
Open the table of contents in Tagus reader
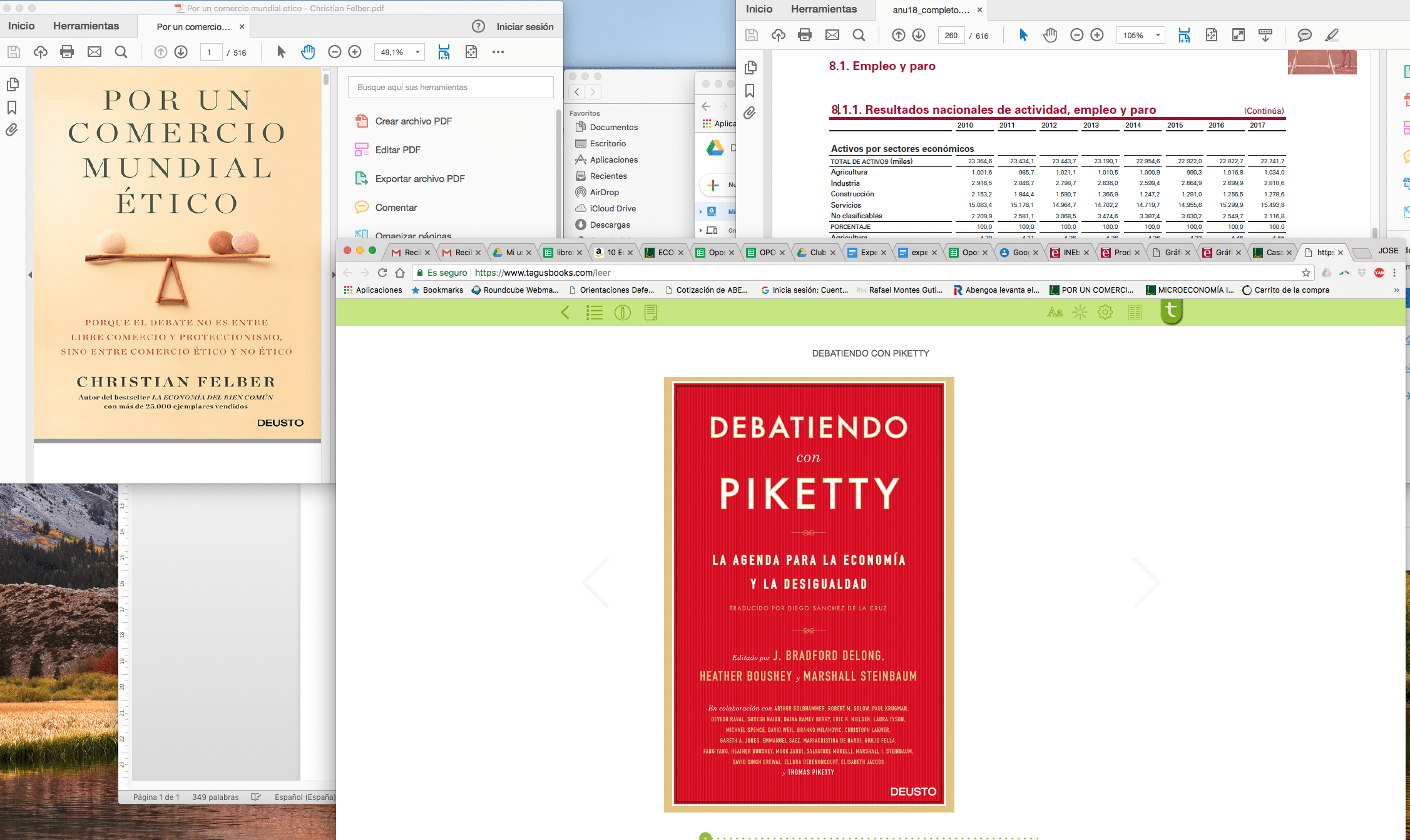tap(594, 313)
